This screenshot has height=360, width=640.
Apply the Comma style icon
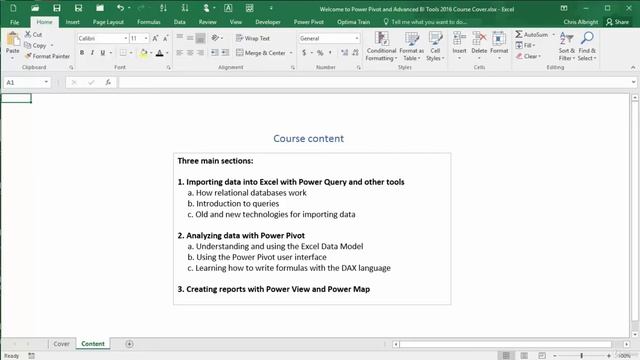330,53
